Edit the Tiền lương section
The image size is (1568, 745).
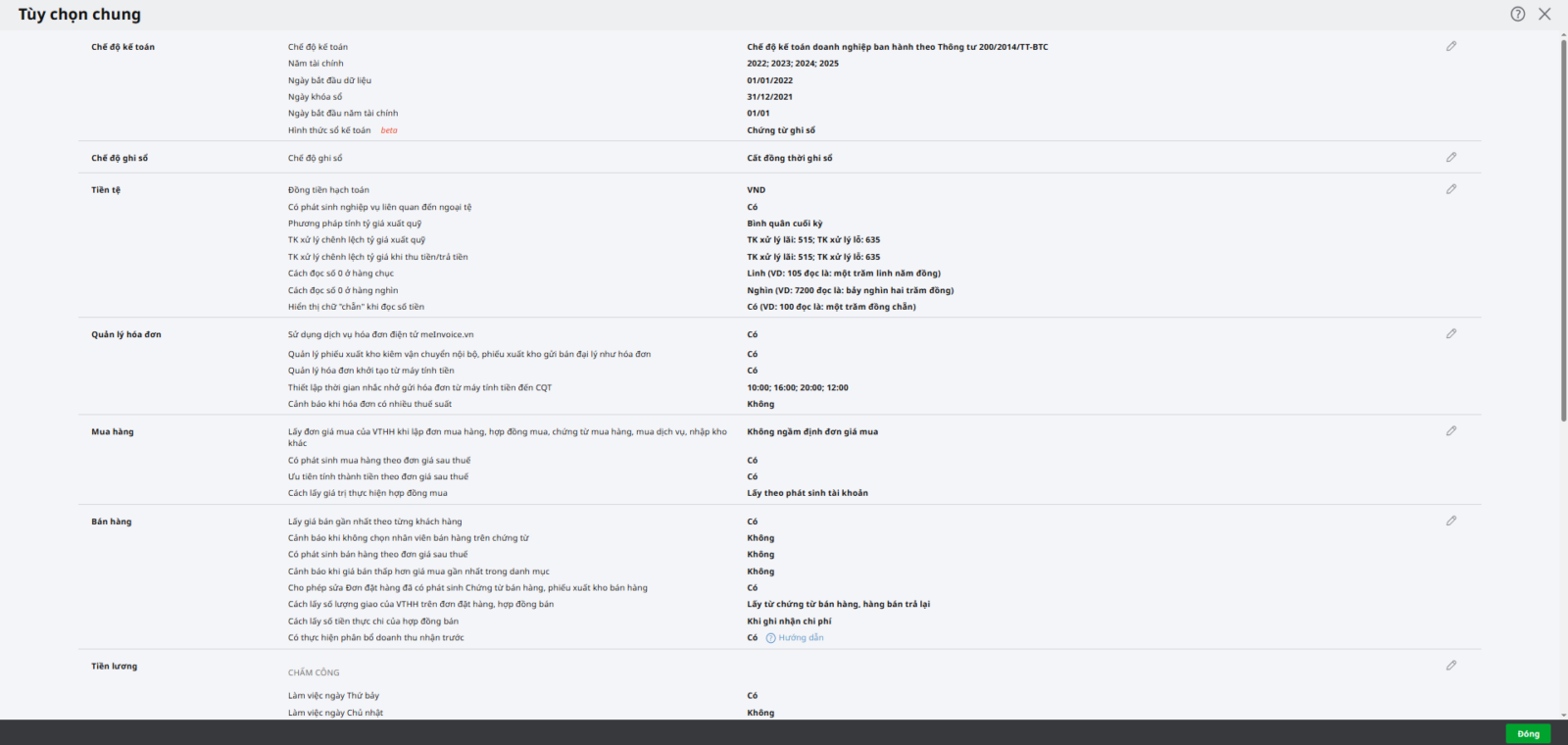1451,666
